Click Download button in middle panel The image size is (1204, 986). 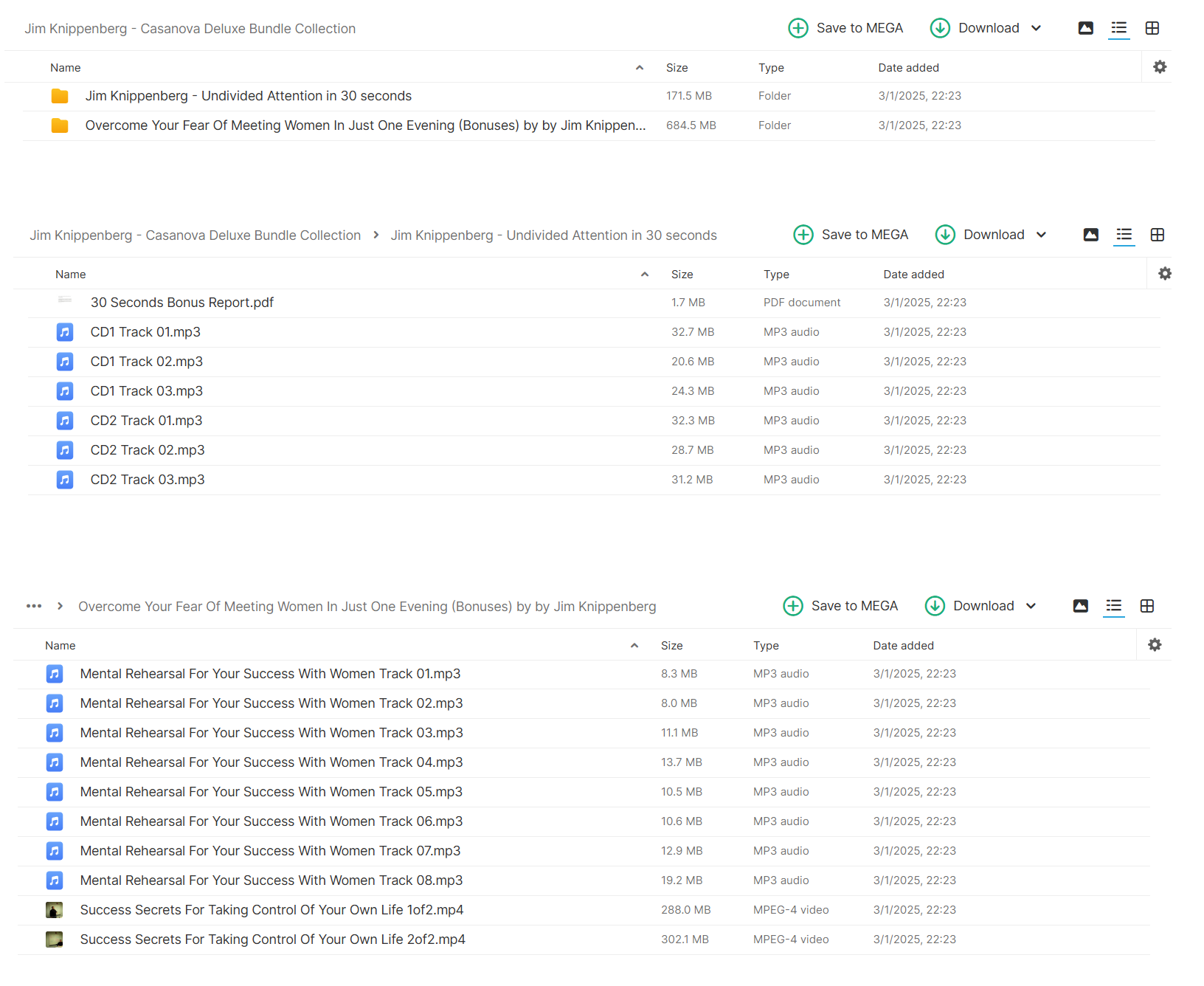980,235
